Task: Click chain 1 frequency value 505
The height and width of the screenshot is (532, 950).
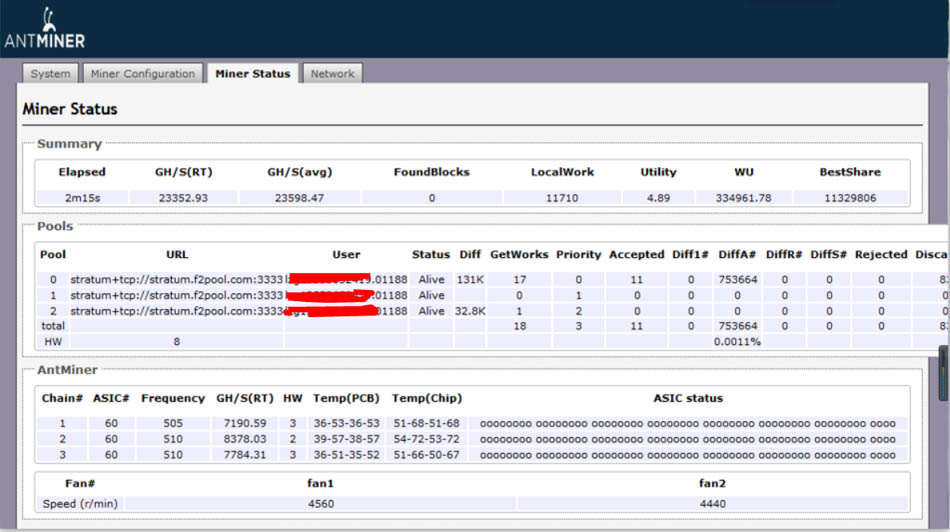Action: pyautogui.click(x=172, y=423)
